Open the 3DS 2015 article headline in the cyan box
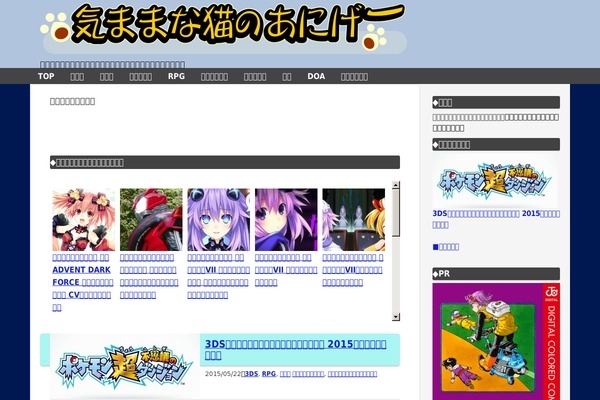Viewport: 600px width, 400px height. [x=295, y=349]
